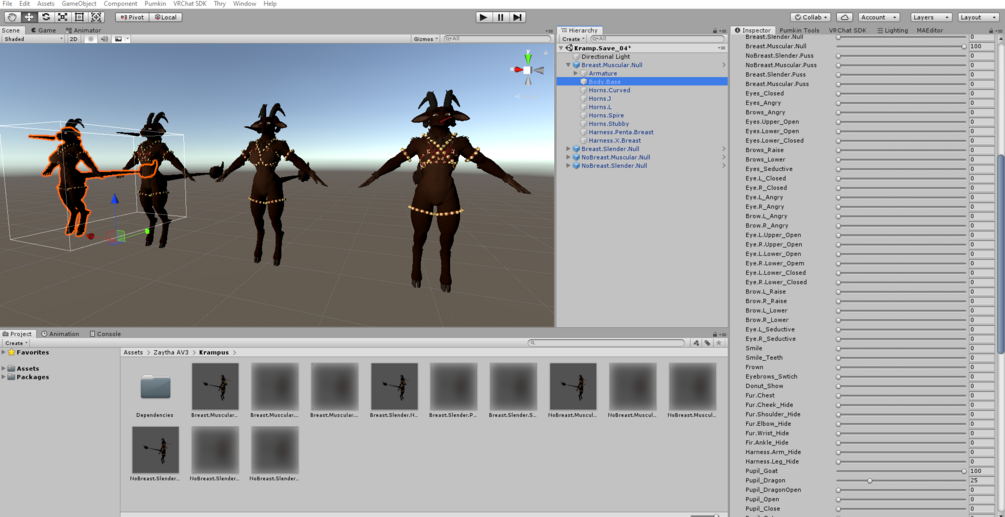Expand the Armature object

[576, 73]
